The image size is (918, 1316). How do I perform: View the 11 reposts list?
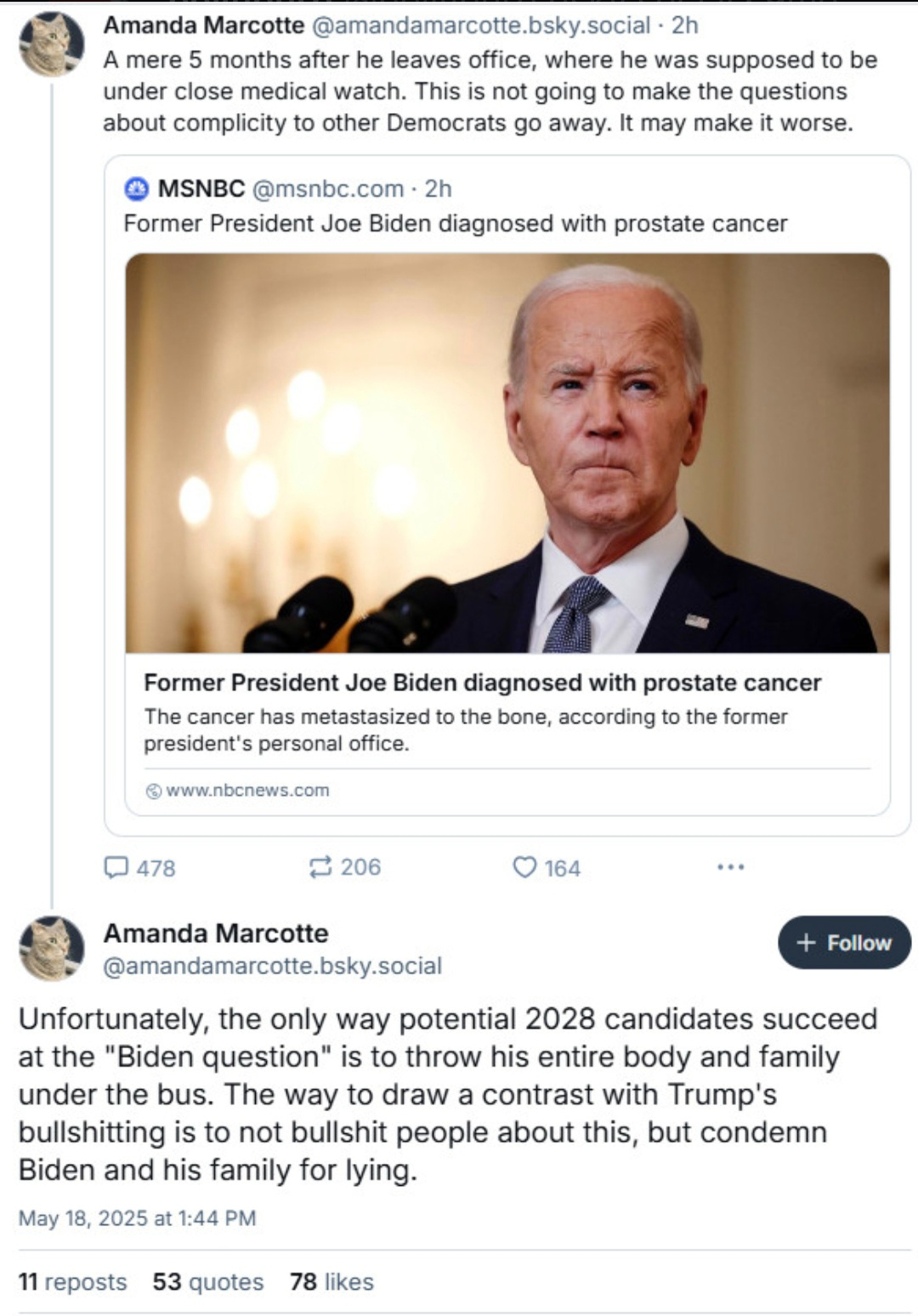point(72,1281)
